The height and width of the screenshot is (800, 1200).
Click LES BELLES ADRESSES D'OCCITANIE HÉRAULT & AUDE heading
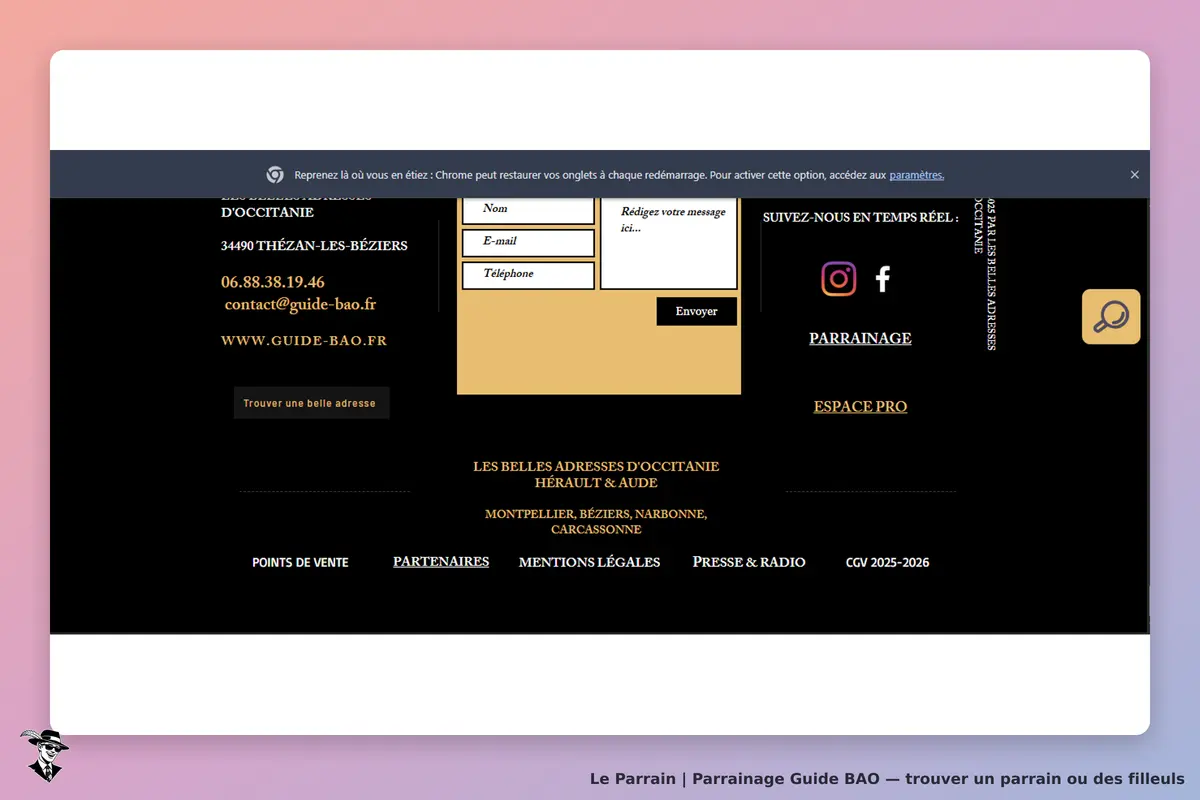tap(596, 475)
